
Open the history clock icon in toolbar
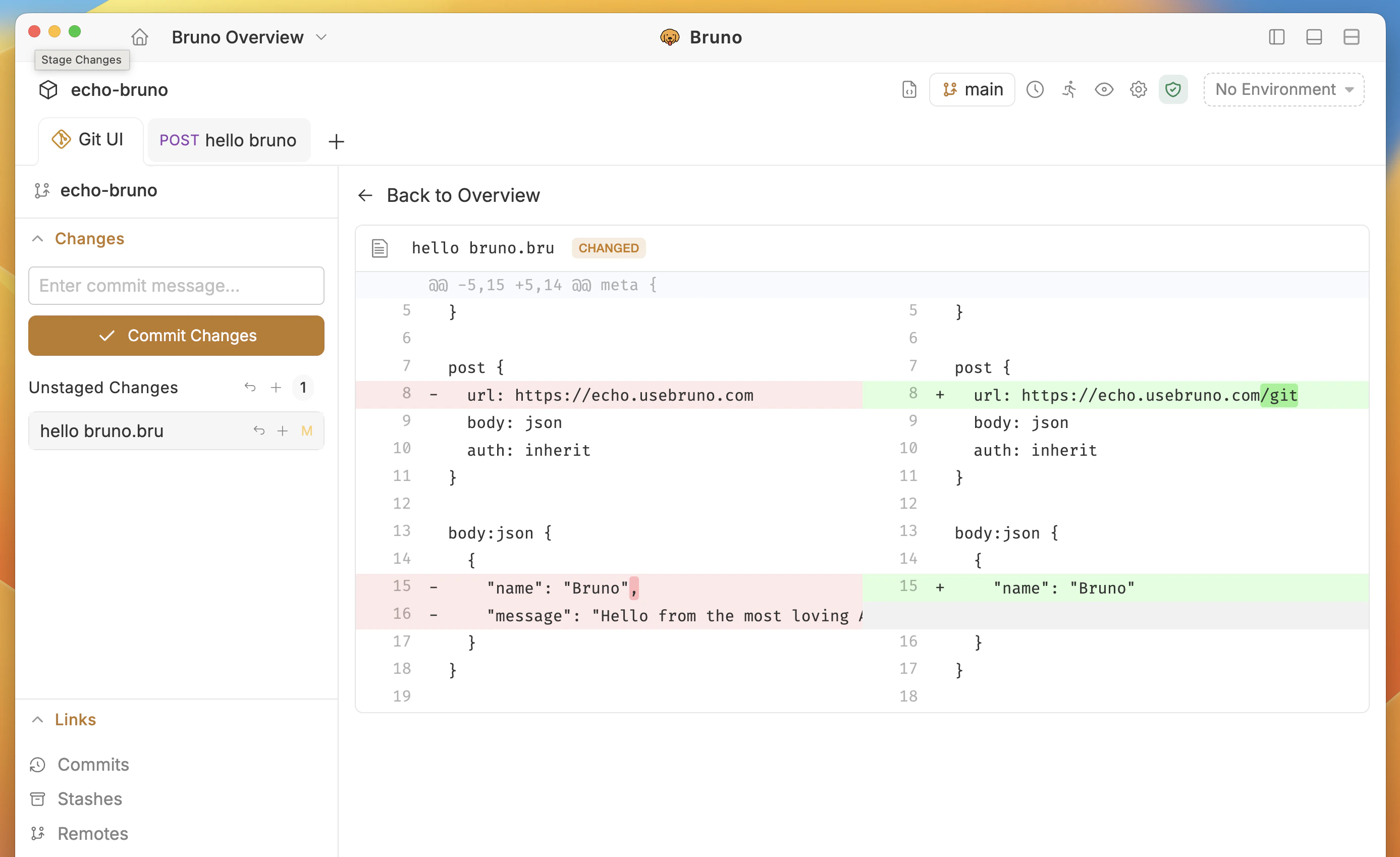1035,90
